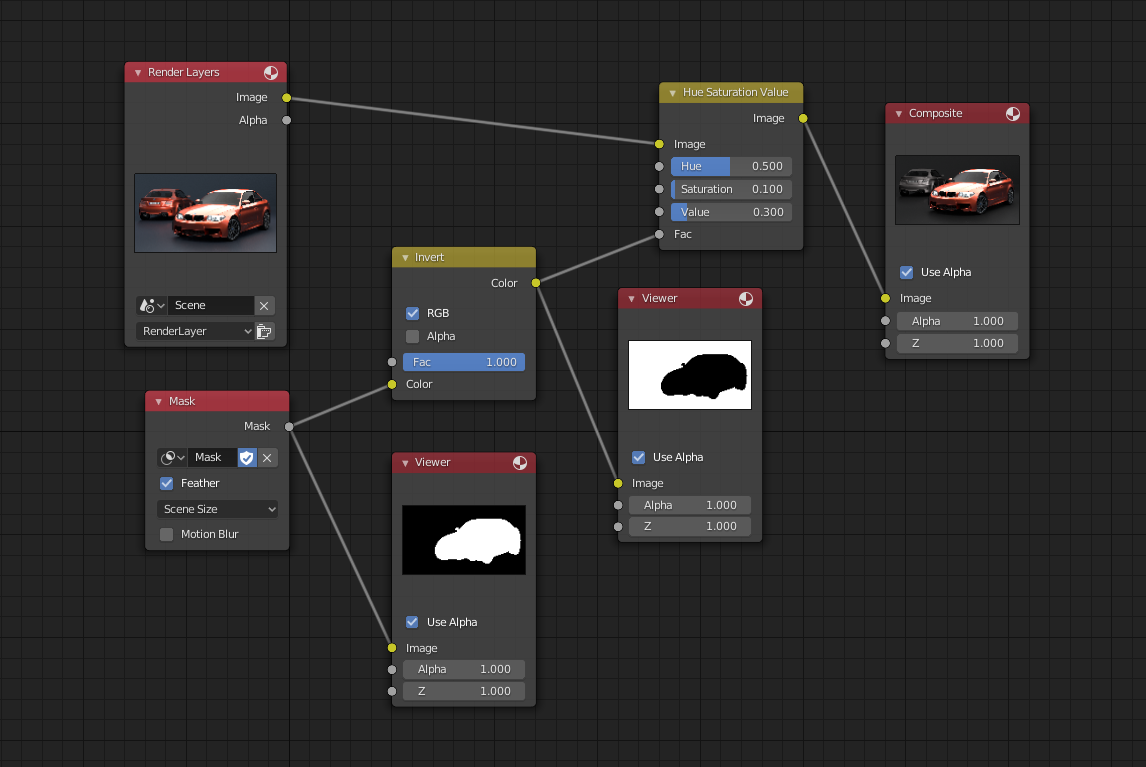Click the Saturation slider field
The width and height of the screenshot is (1146, 767).
pos(731,189)
